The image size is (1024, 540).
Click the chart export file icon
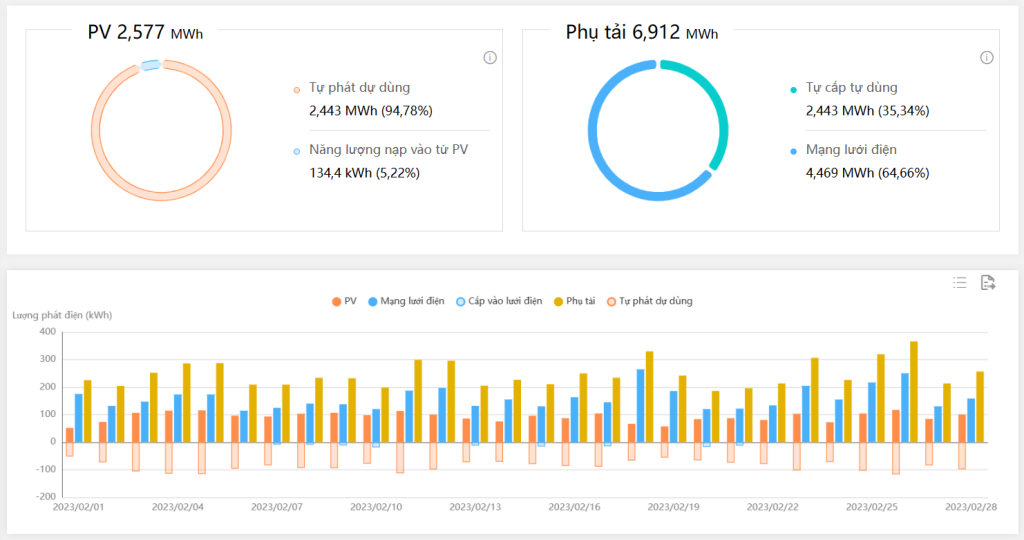[988, 283]
